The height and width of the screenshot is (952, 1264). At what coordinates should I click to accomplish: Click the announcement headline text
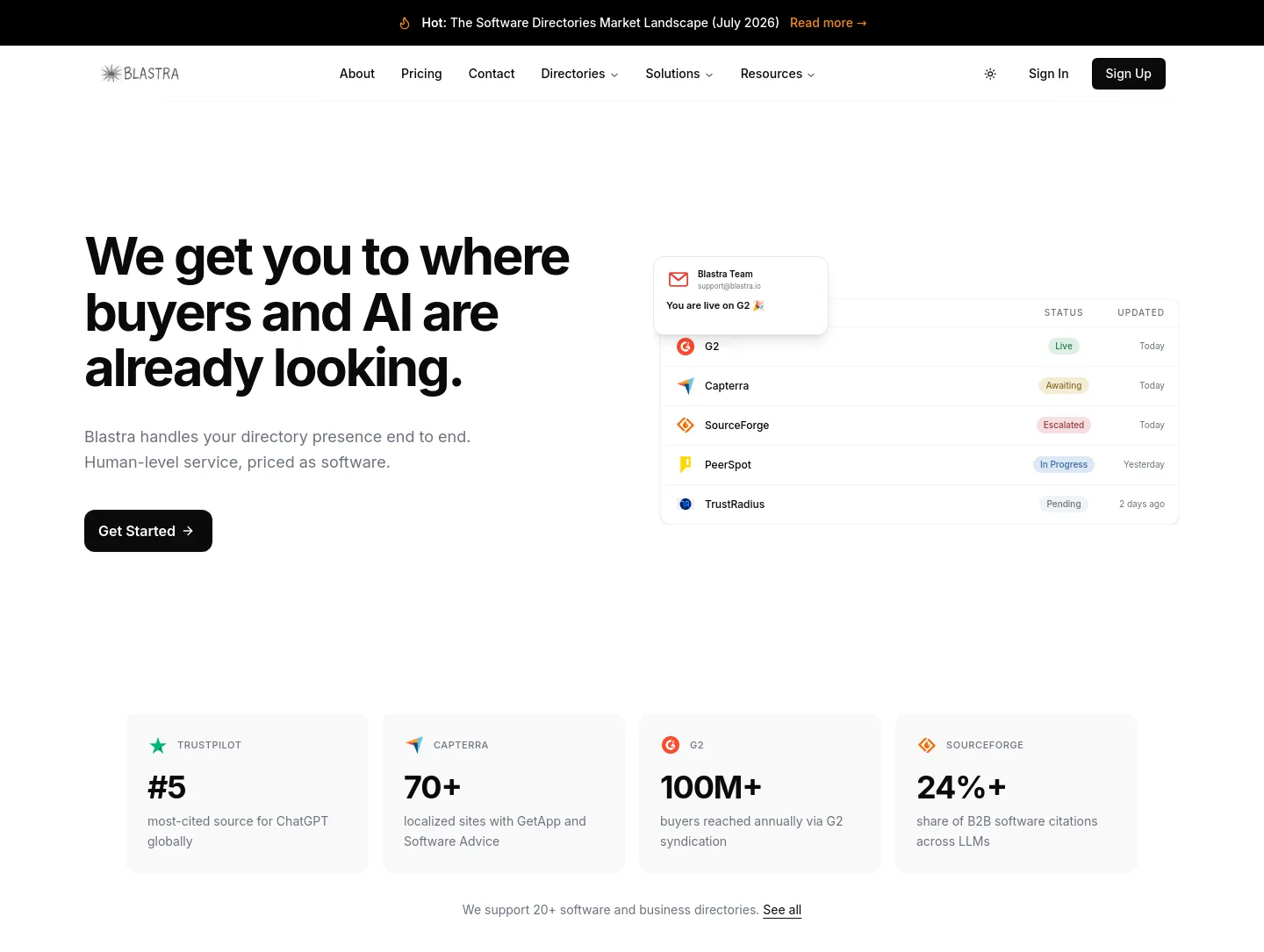coord(600,23)
